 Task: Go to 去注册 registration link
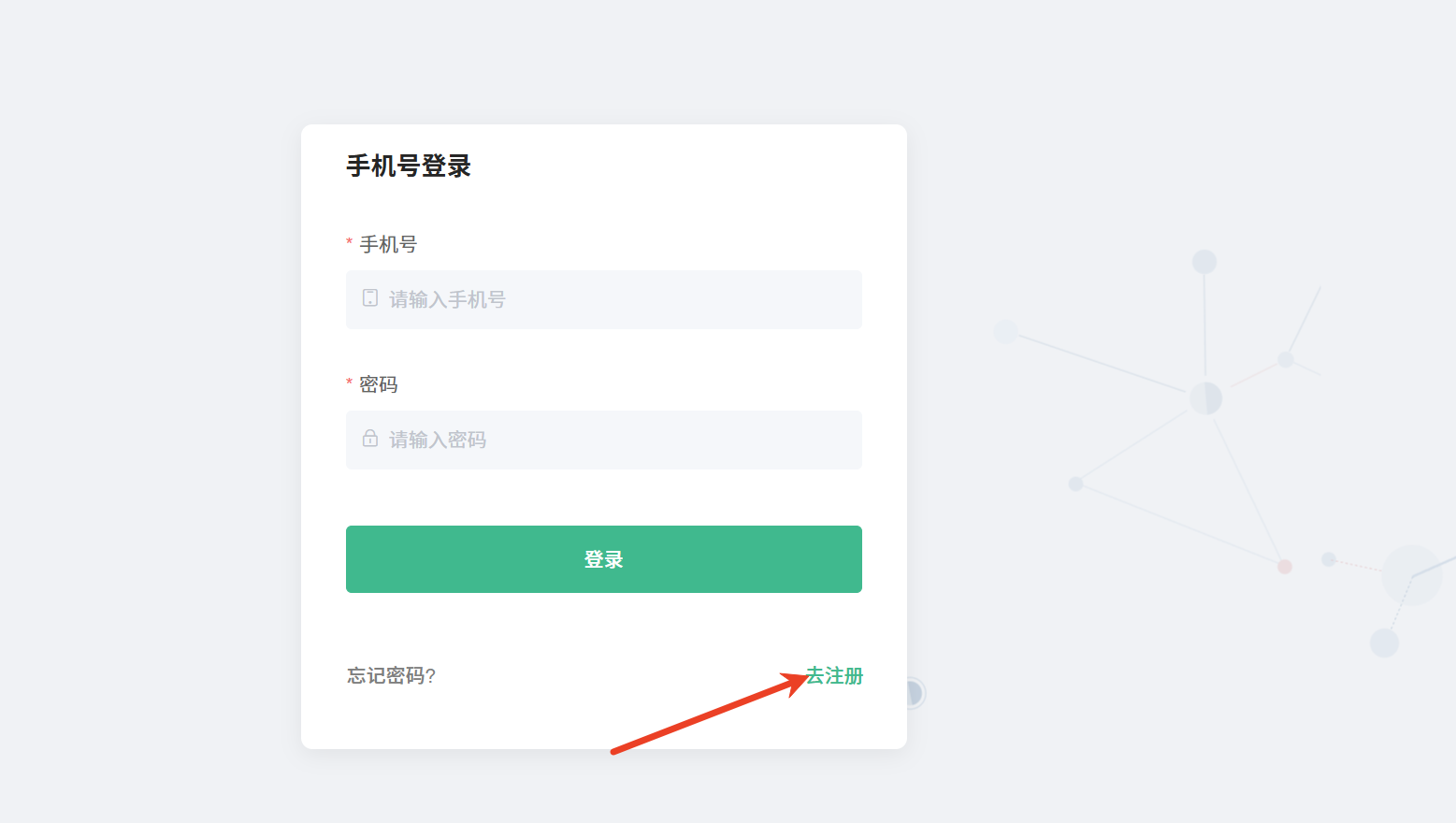pyautogui.click(x=834, y=675)
